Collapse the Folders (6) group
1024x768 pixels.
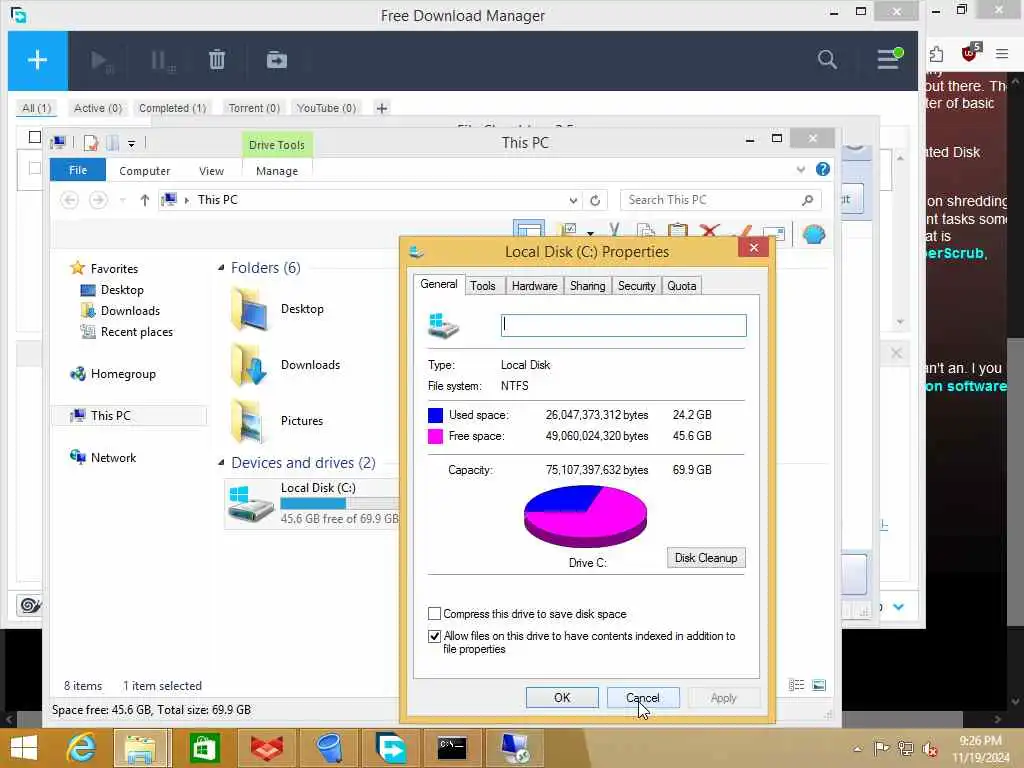(221, 268)
